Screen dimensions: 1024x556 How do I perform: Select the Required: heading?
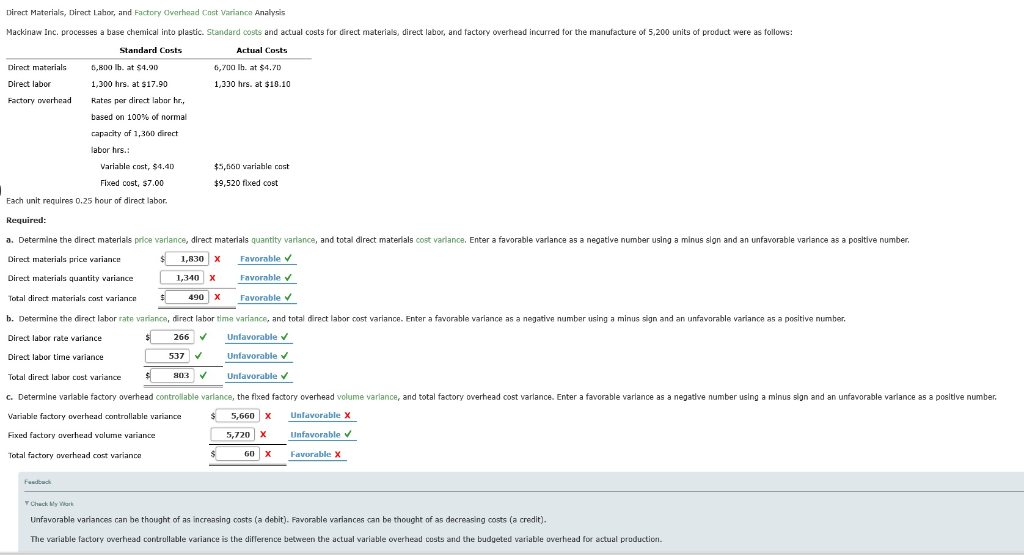point(26,220)
